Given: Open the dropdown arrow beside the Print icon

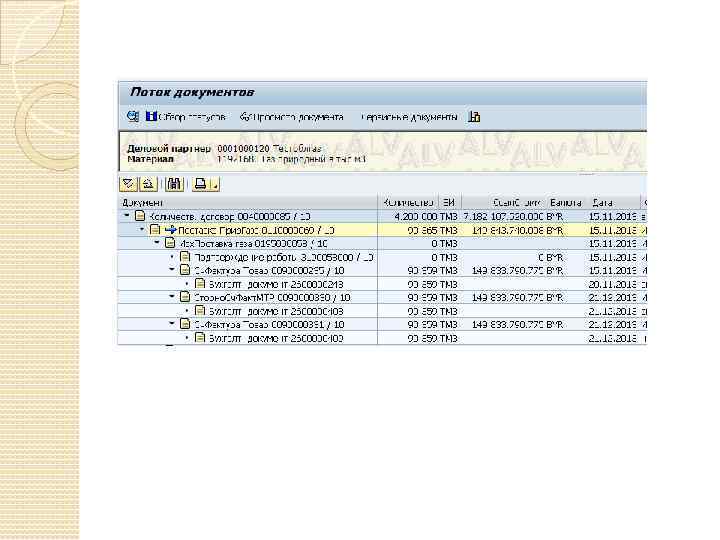Looking at the screenshot, I should click(215, 184).
